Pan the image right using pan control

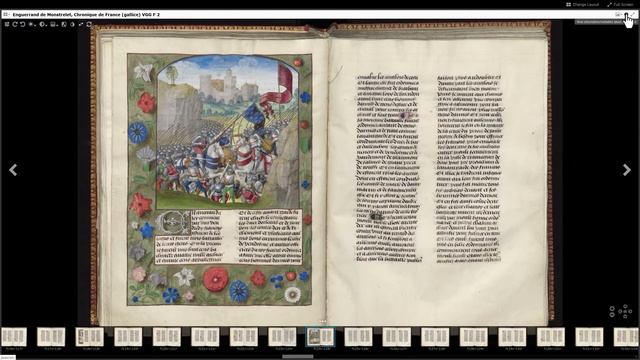631,311
